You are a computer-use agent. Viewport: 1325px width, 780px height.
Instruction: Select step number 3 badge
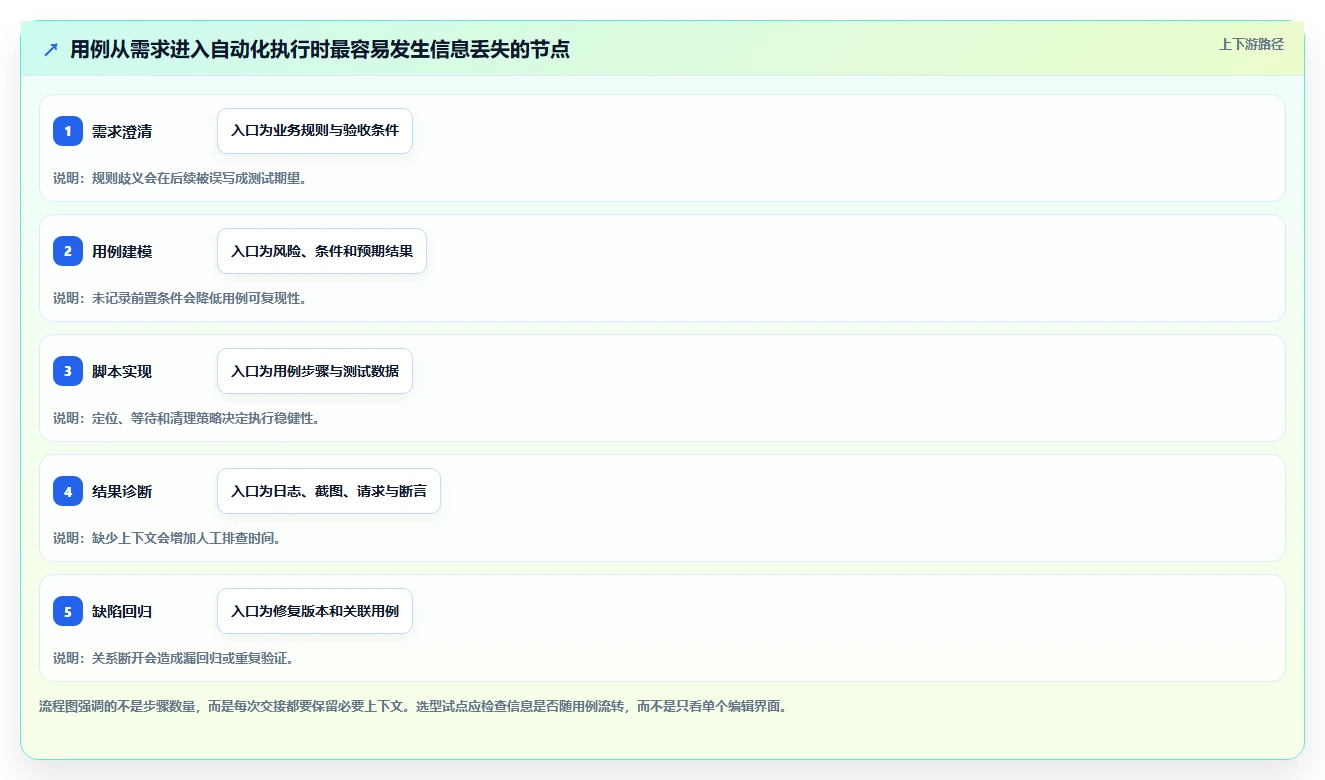click(x=68, y=371)
